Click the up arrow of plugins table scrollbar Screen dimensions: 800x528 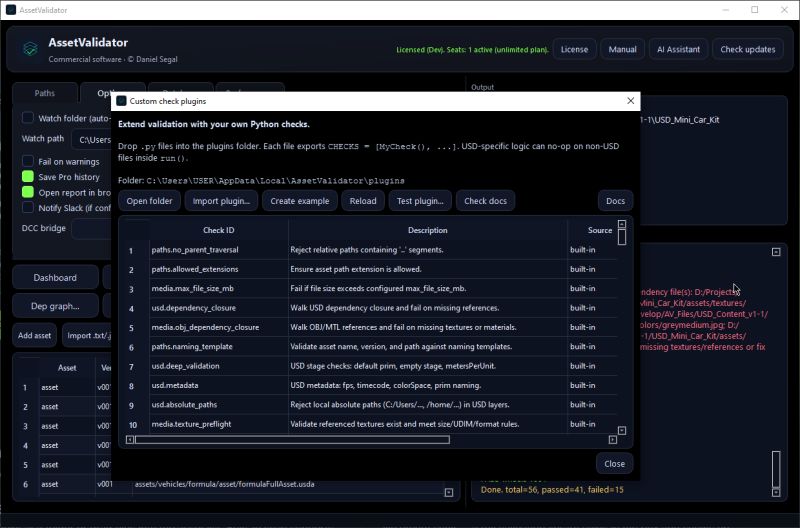(621, 224)
